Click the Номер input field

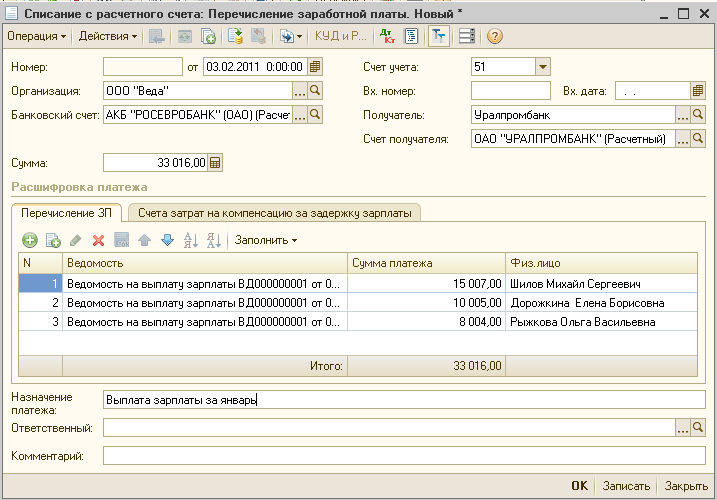coord(143,67)
